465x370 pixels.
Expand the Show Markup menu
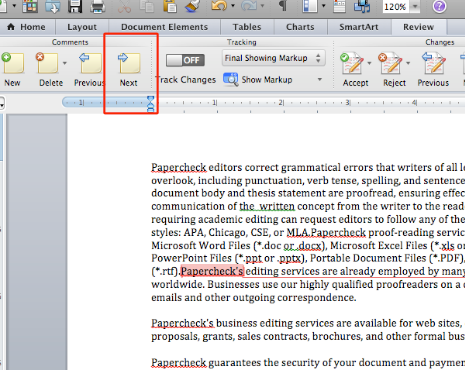(320, 80)
